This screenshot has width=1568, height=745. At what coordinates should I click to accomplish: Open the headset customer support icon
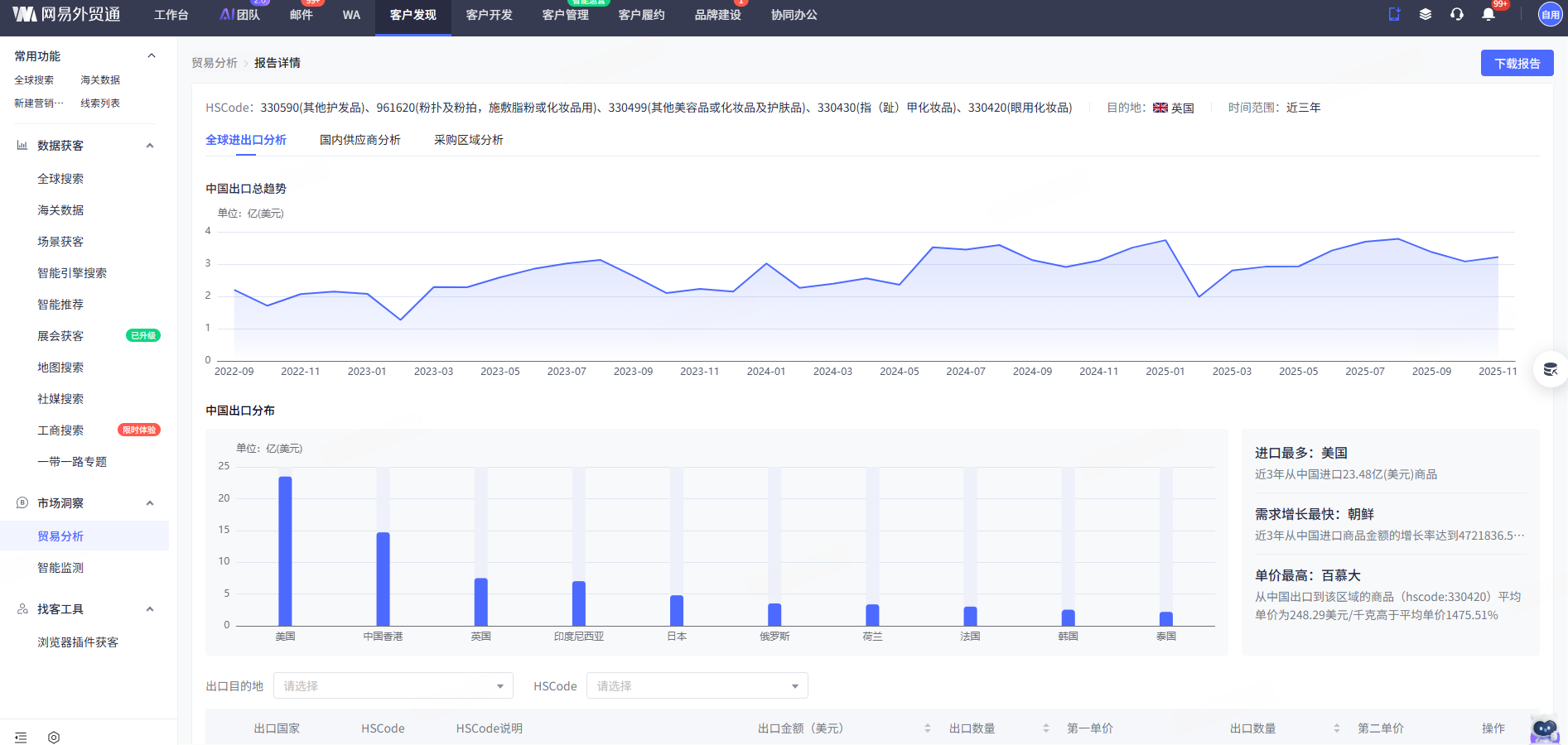[1457, 14]
